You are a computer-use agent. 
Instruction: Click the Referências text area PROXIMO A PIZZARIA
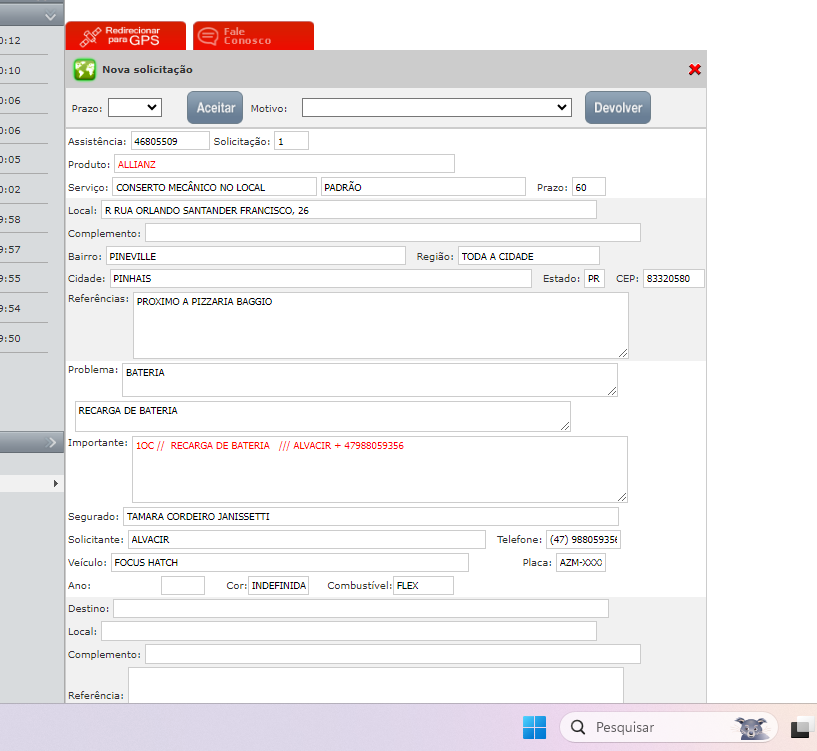pyautogui.click(x=381, y=325)
